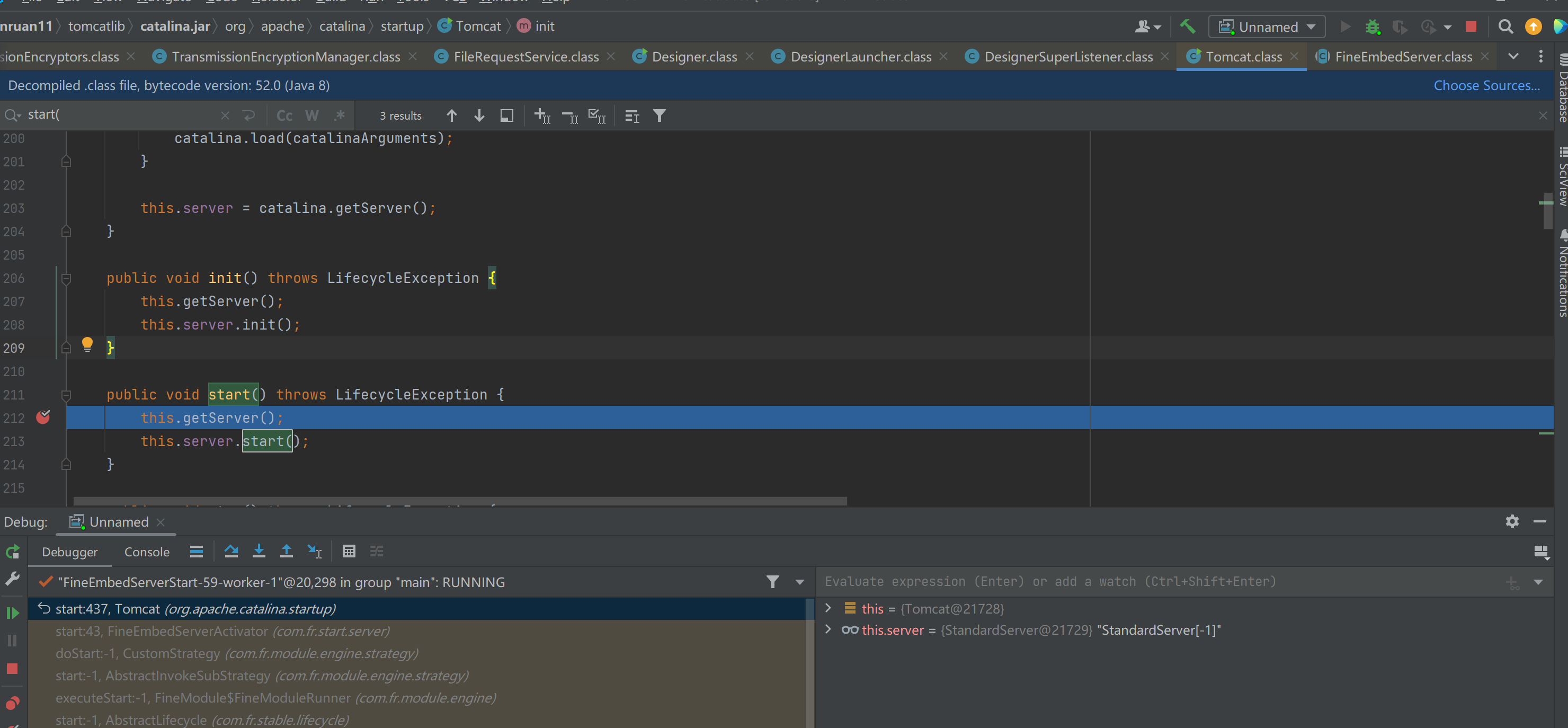
Task: Open Search Everywhere magnifier icon
Action: pos(1505,27)
